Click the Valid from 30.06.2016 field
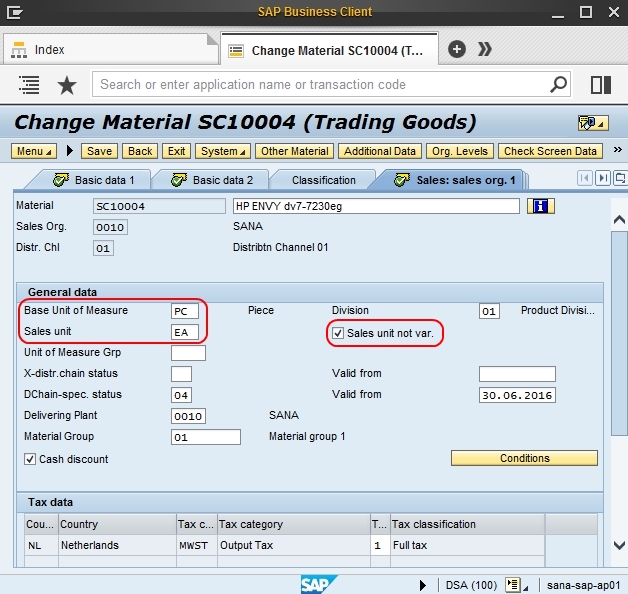The height and width of the screenshot is (594, 628). (x=517, y=395)
